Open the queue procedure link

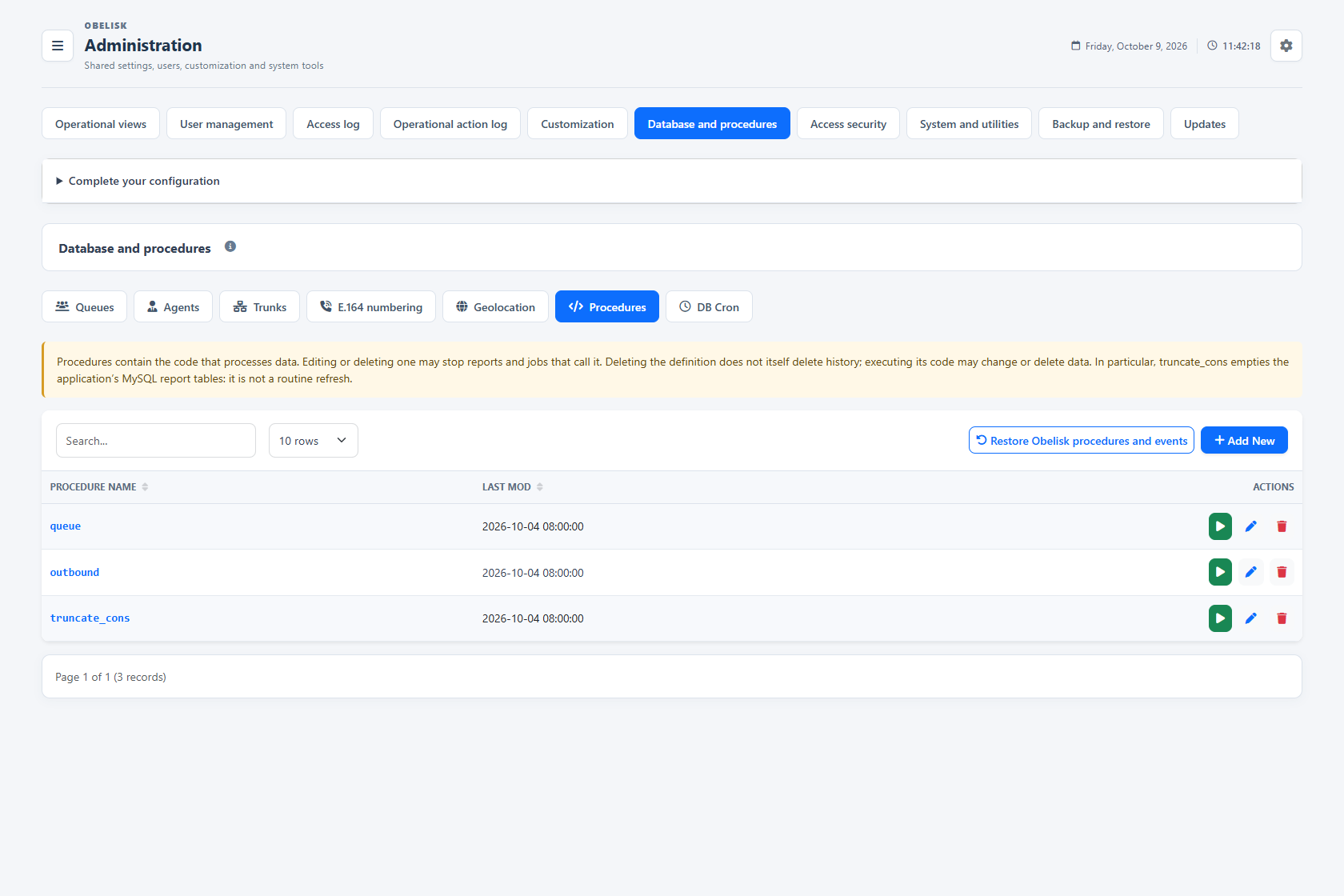pyautogui.click(x=66, y=526)
